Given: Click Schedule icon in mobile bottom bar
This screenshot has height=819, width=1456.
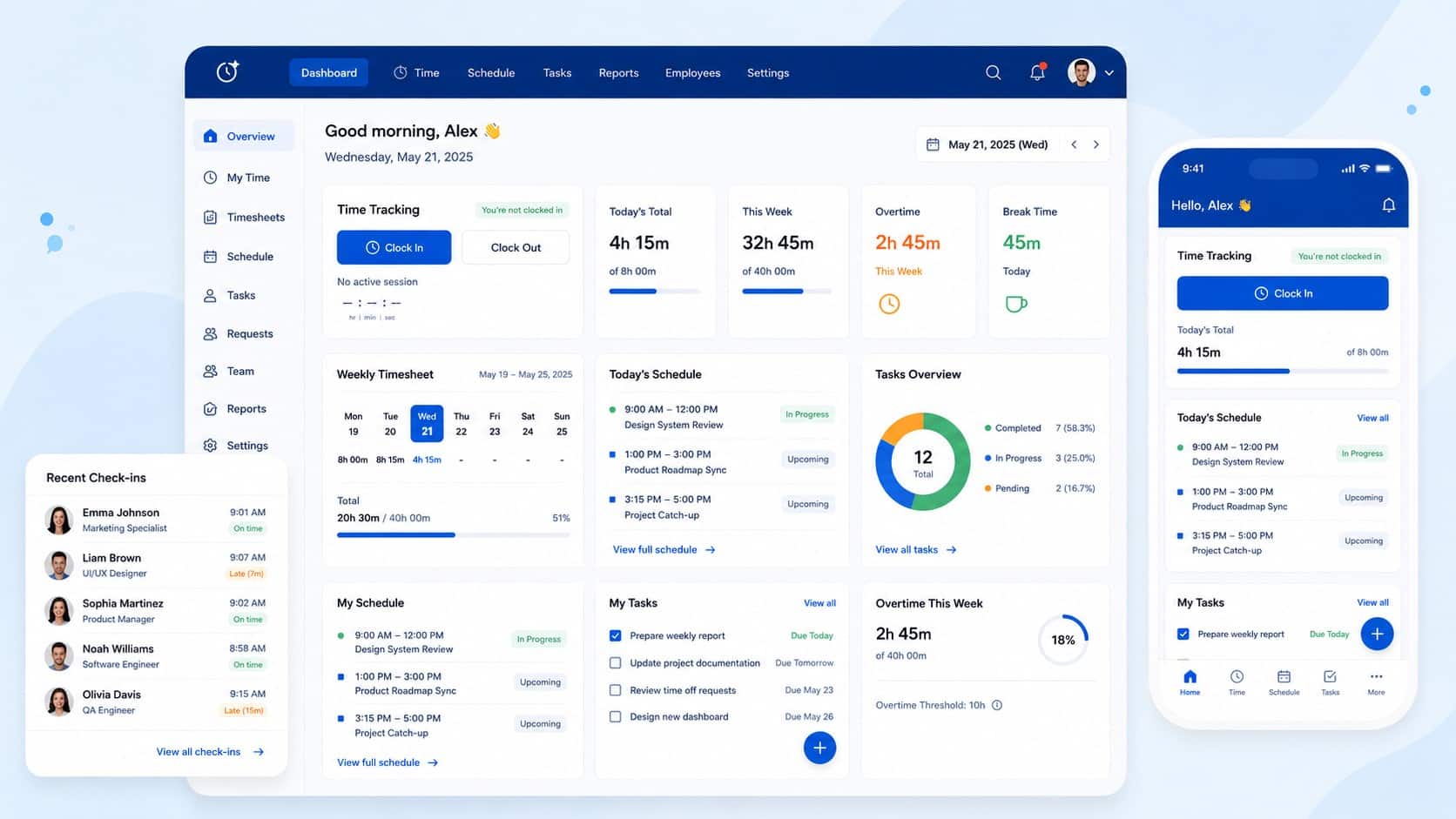Looking at the screenshot, I should tap(1284, 677).
